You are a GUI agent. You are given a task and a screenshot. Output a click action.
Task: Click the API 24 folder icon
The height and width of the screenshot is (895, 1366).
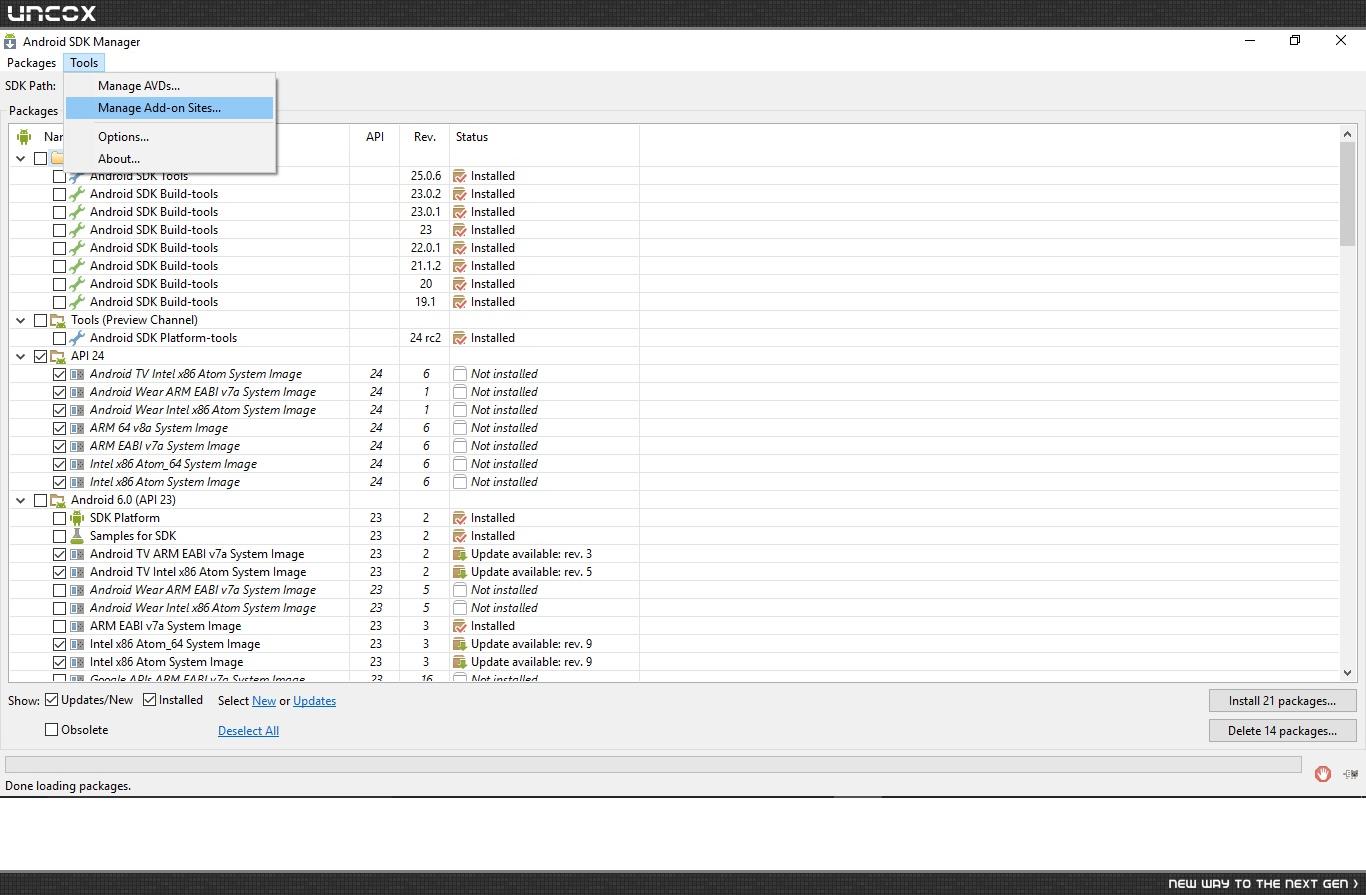[x=58, y=356]
